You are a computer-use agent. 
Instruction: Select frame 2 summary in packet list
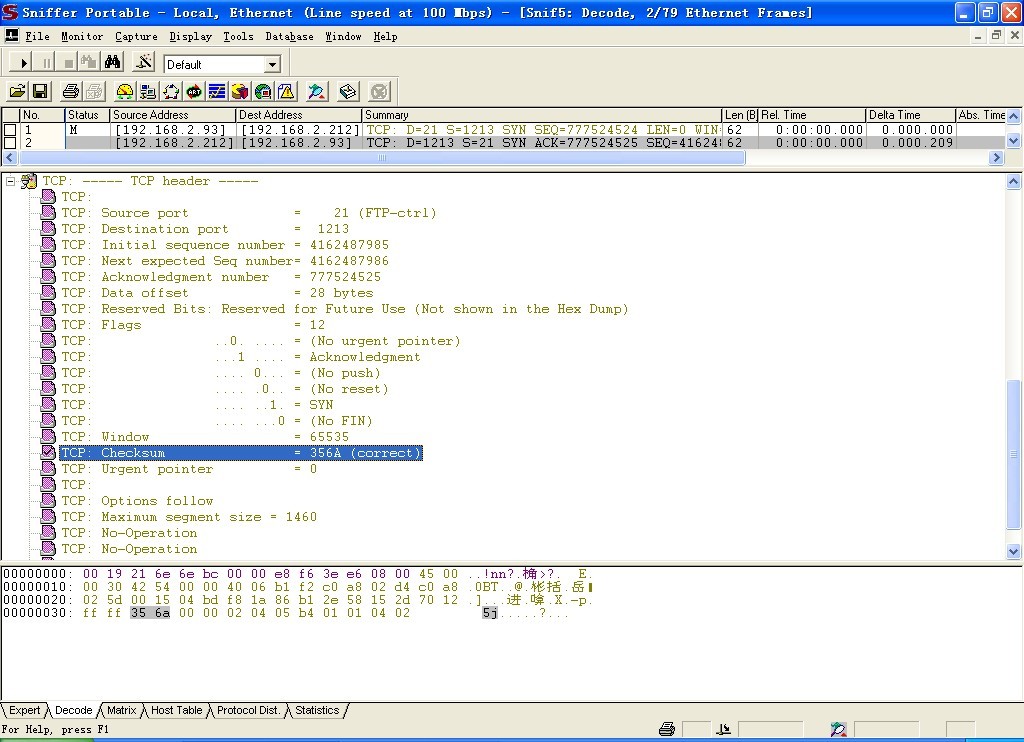(x=541, y=142)
